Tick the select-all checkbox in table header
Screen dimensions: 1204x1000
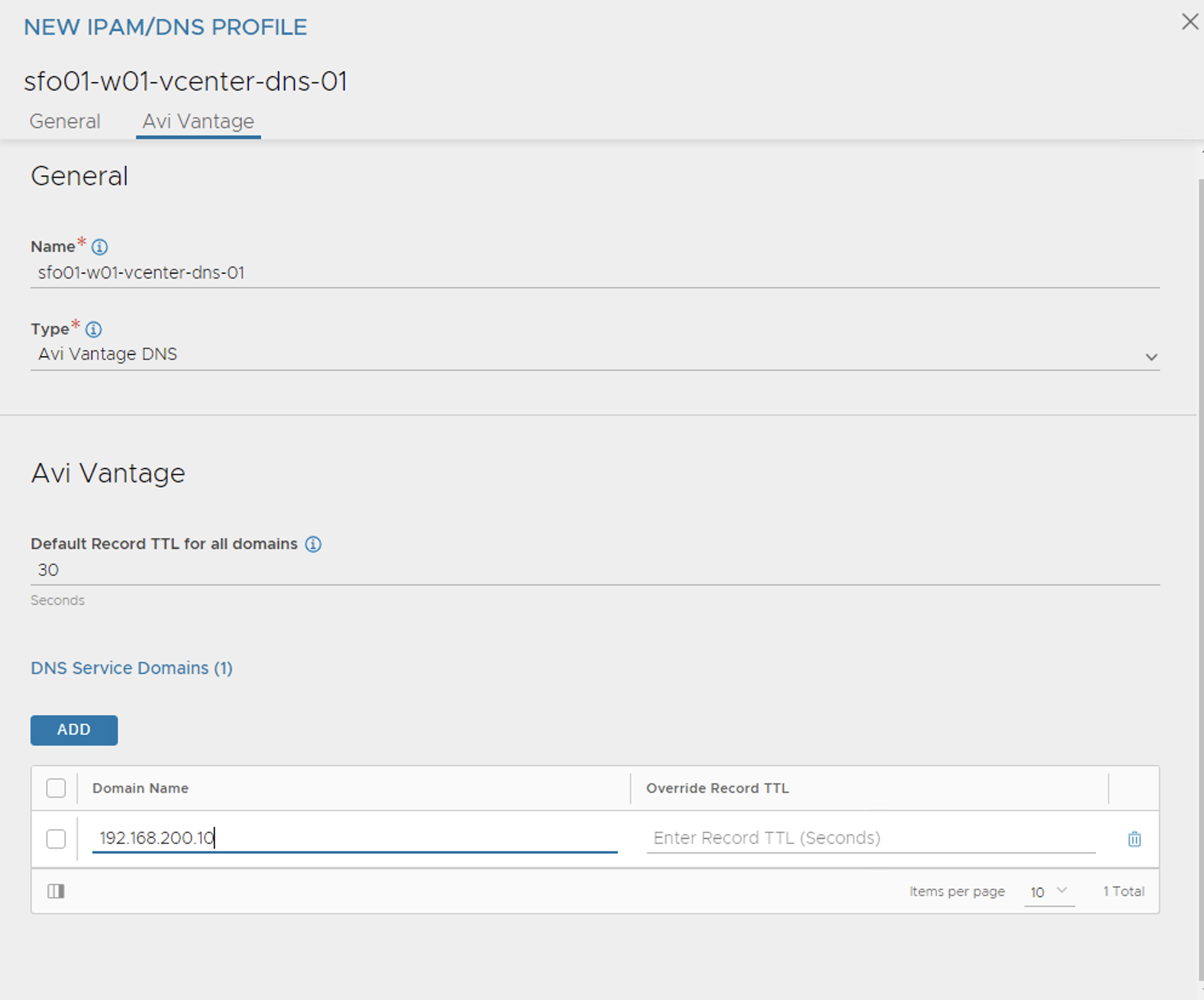[x=56, y=788]
